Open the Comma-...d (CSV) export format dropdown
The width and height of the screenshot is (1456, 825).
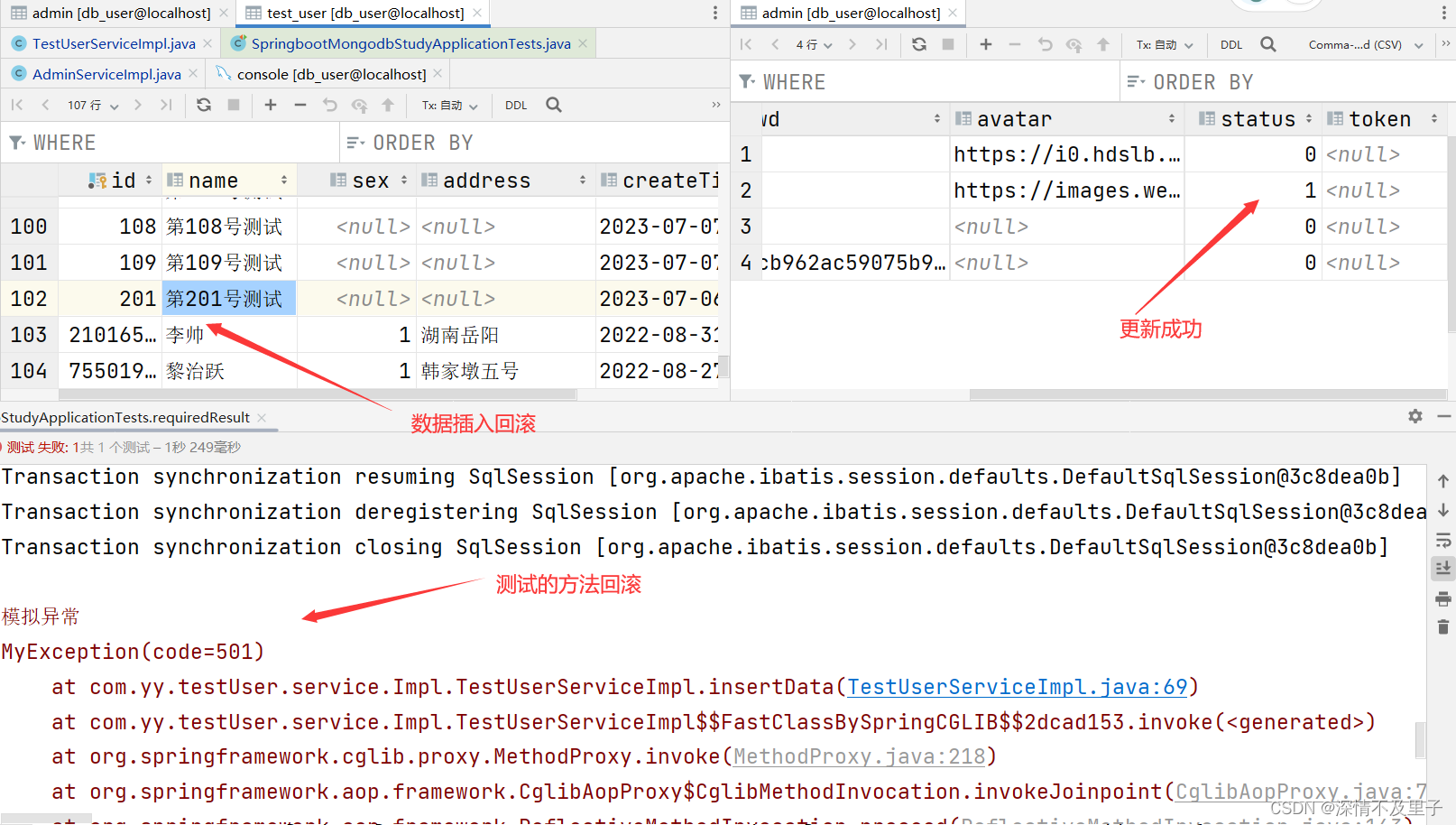coord(1366,44)
